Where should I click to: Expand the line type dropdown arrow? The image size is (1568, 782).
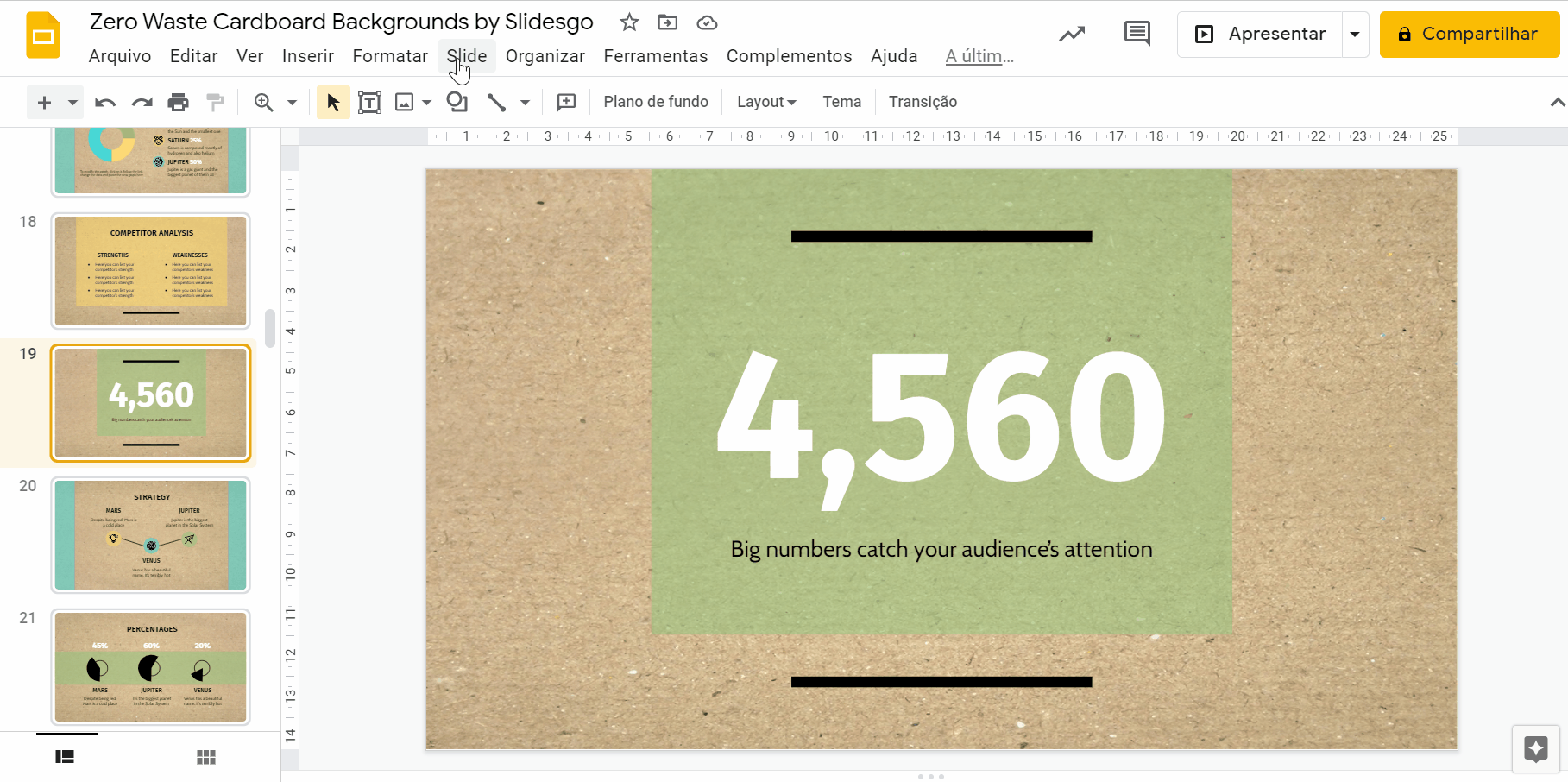pos(525,103)
